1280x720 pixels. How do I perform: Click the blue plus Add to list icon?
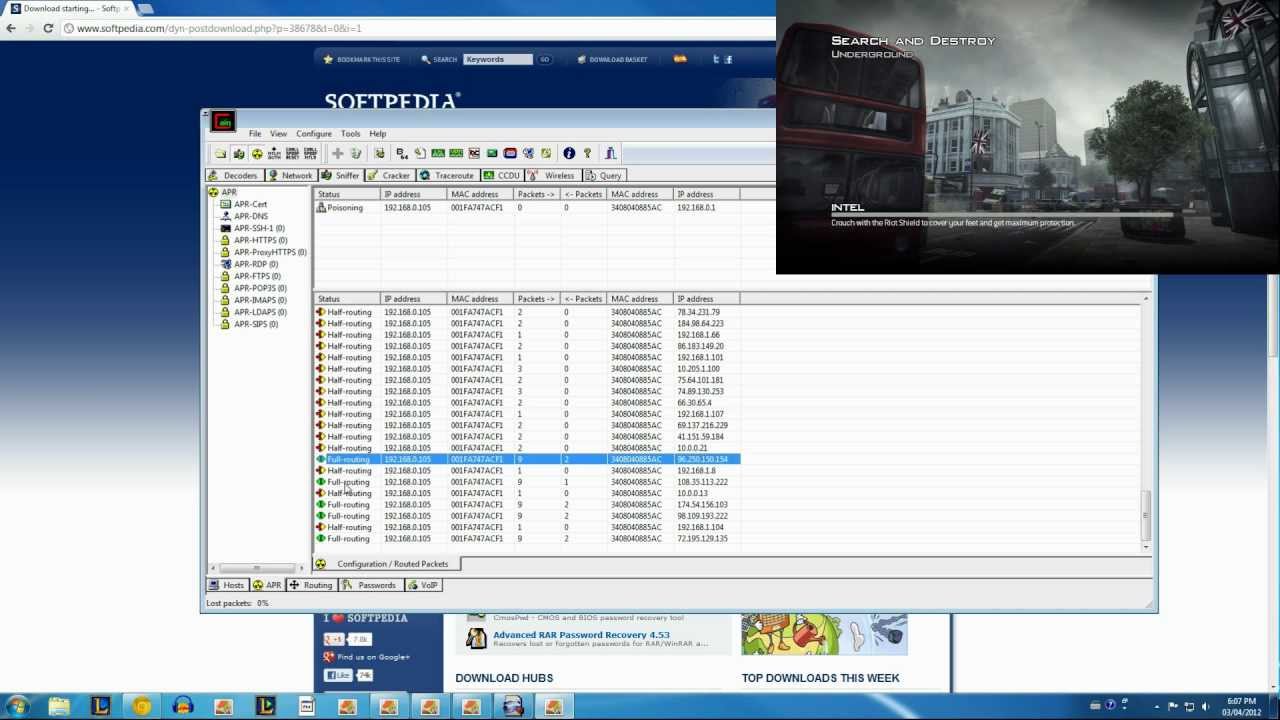point(338,153)
